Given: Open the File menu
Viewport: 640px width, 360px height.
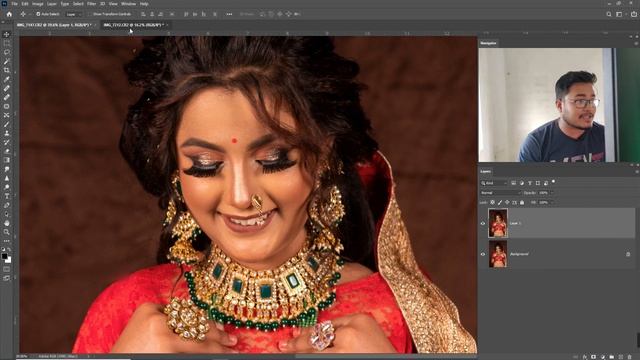Looking at the screenshot, I should 14,4.
